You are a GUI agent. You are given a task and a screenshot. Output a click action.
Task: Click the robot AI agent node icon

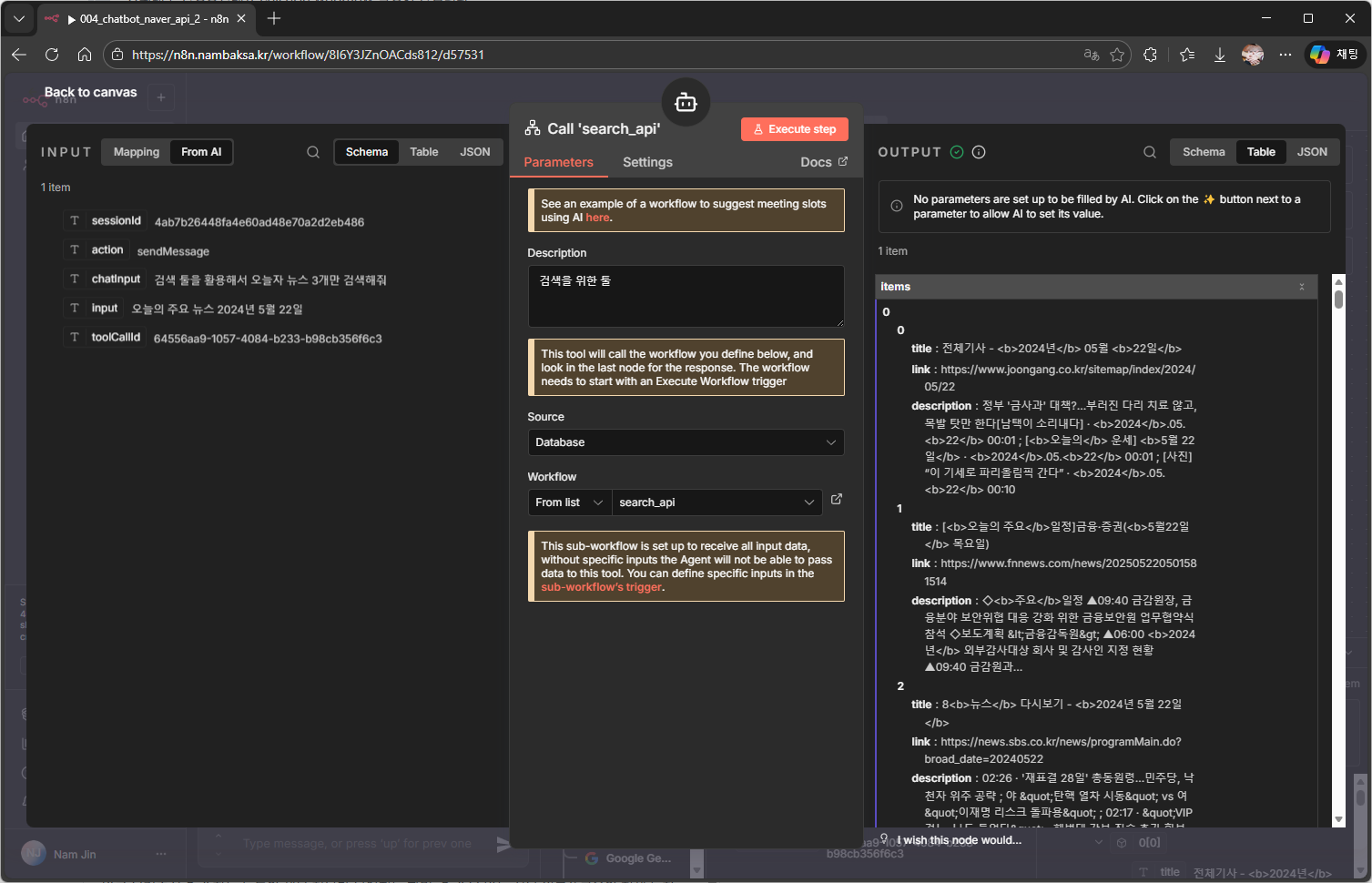tap(686, 103)
